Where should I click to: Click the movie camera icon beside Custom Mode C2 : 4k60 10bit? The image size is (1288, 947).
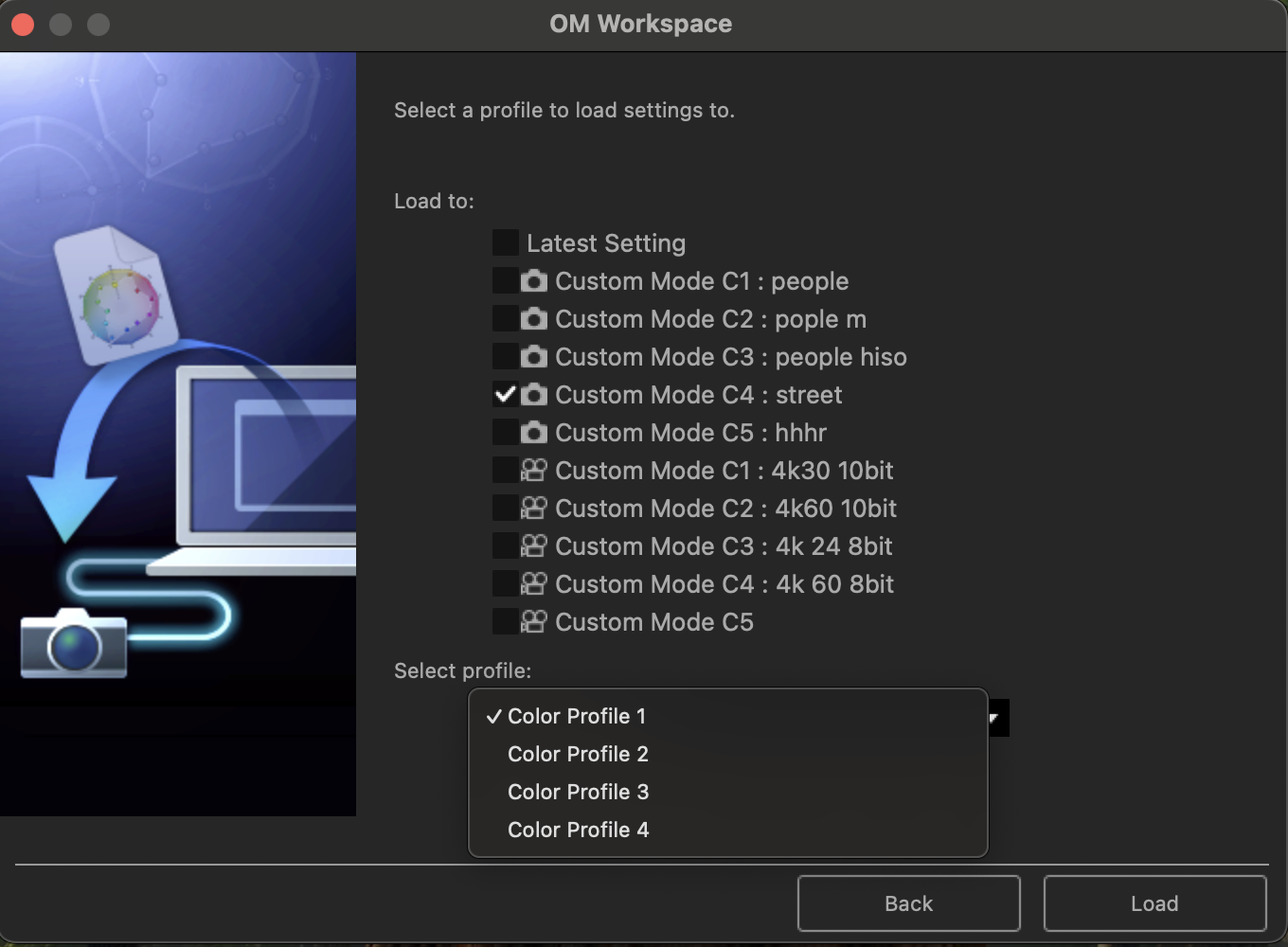(534, 508)
